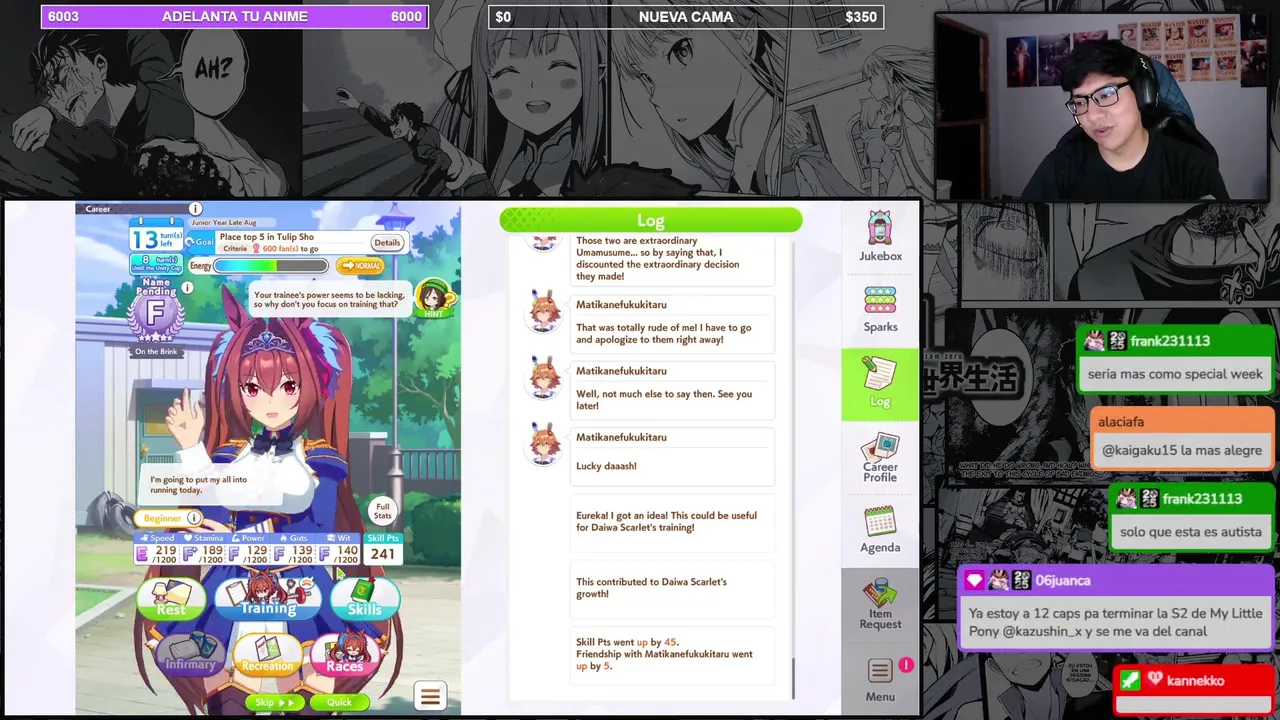Image resolution: width=1280 pixels, height=720 pixels.
Task: Click the Stamina stat value 189
Action: [x=212, y=551]
